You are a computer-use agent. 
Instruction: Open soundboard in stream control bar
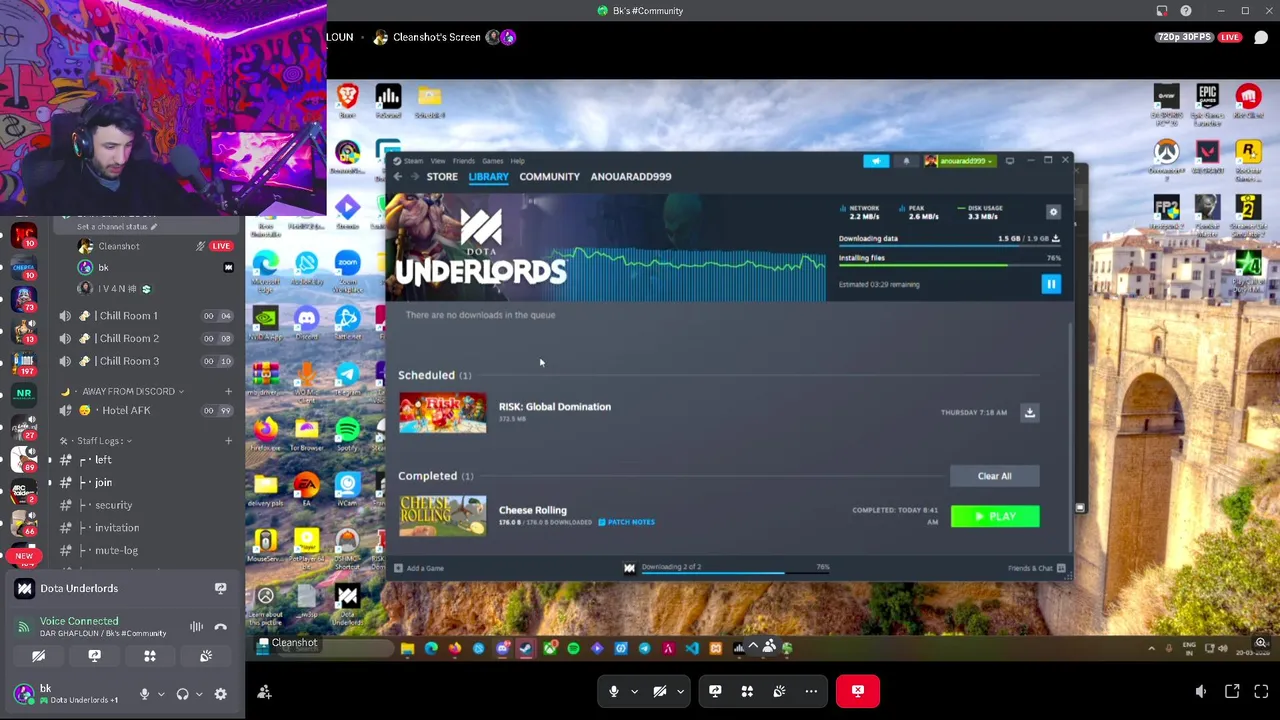[x=779, y=691]
